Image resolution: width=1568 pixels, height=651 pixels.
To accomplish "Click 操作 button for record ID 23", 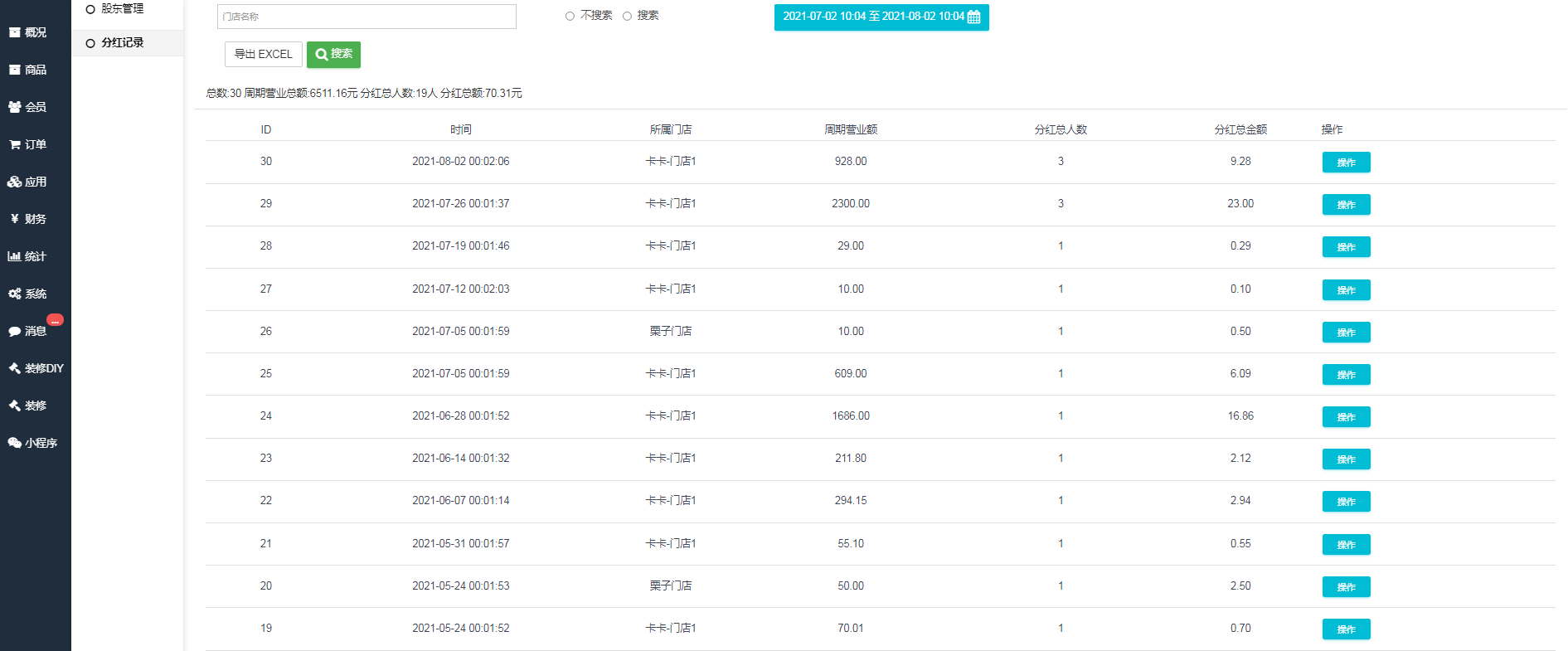I will [1346, 459].
